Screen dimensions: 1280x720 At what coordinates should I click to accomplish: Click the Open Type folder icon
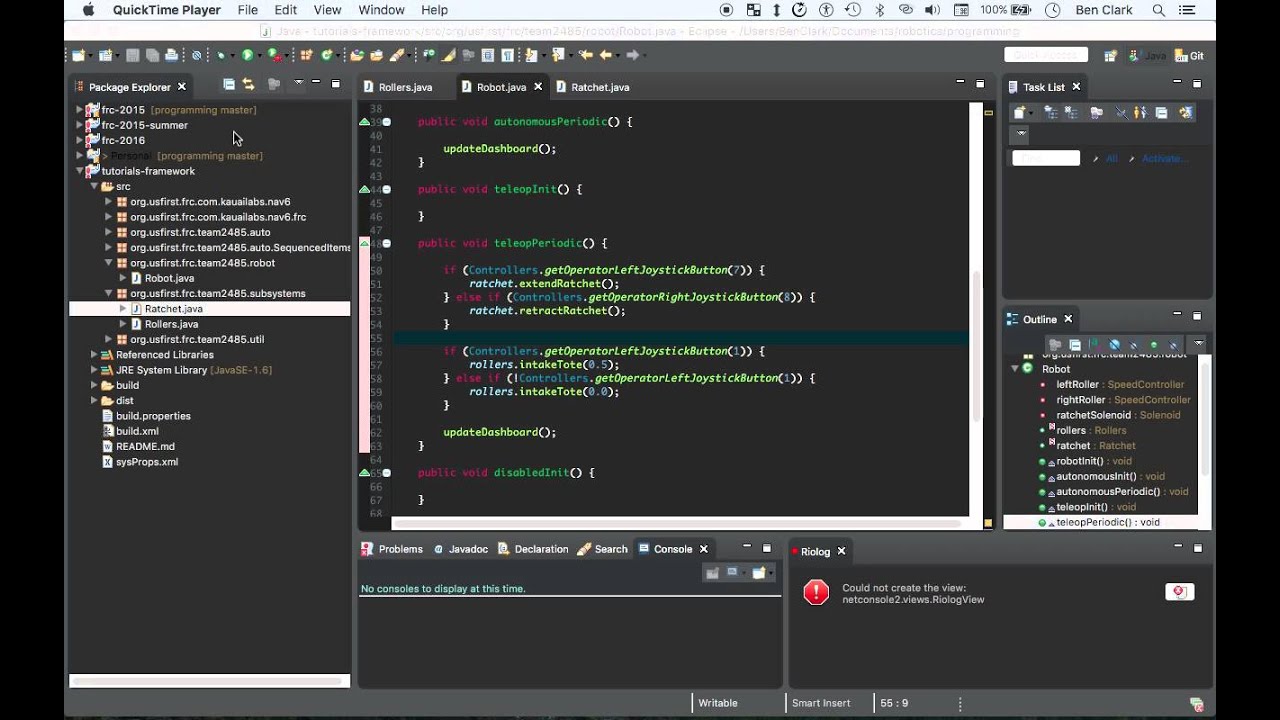(357, 55)
